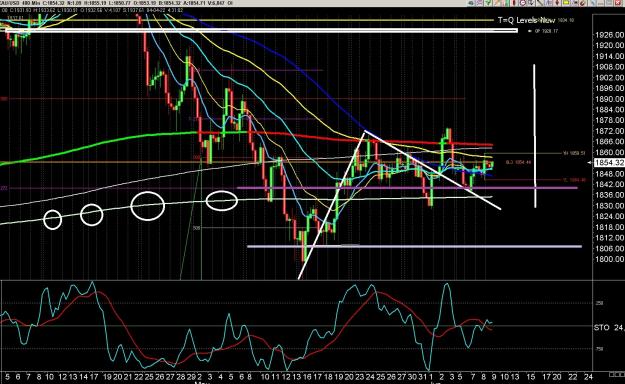Click the red zoom-out circle icon in toolbar

click(x=523, y=3)
